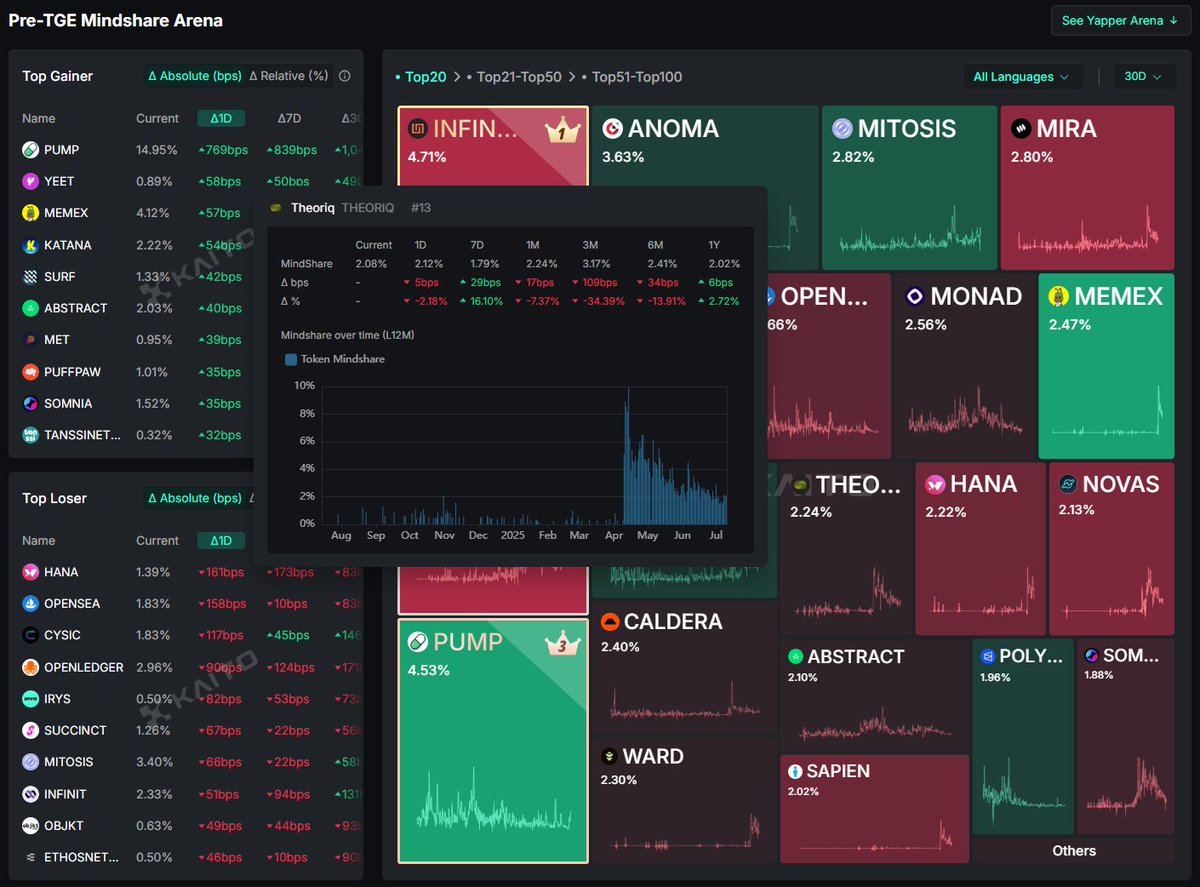Click the number 3 crown badge on PUMP tile
The width and height of the screenshot is (1200, 887).
(563, 642)
